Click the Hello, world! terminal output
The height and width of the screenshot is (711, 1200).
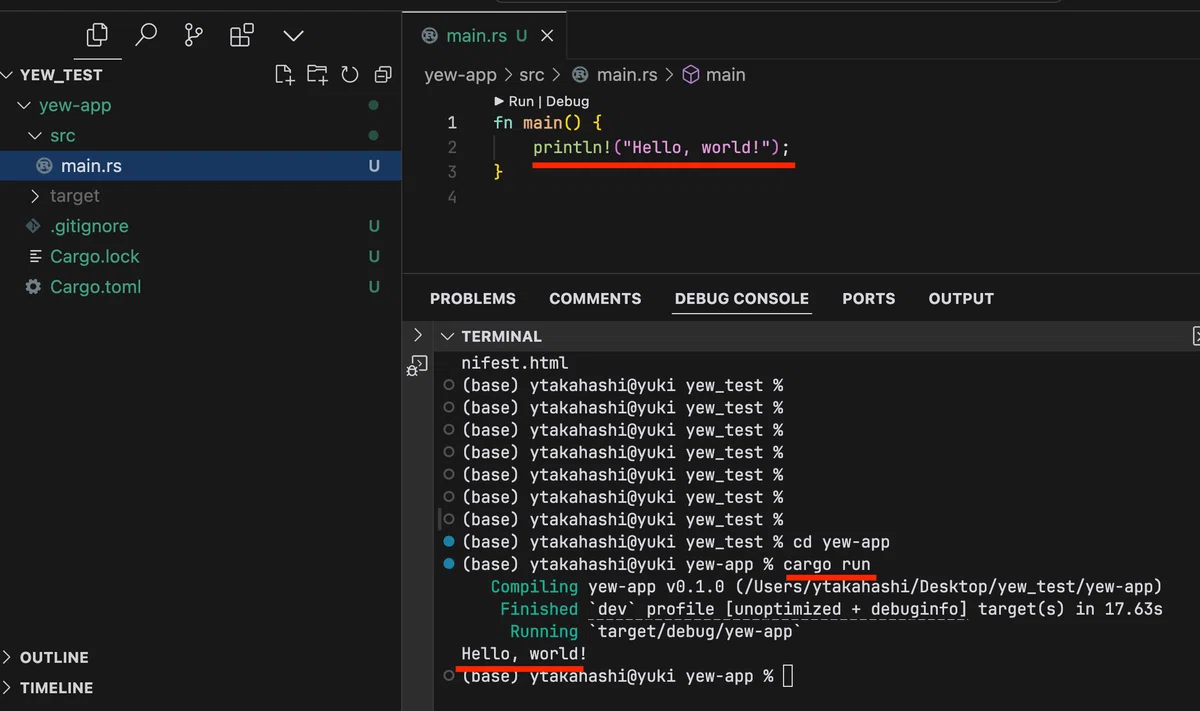tap(524, 654)
